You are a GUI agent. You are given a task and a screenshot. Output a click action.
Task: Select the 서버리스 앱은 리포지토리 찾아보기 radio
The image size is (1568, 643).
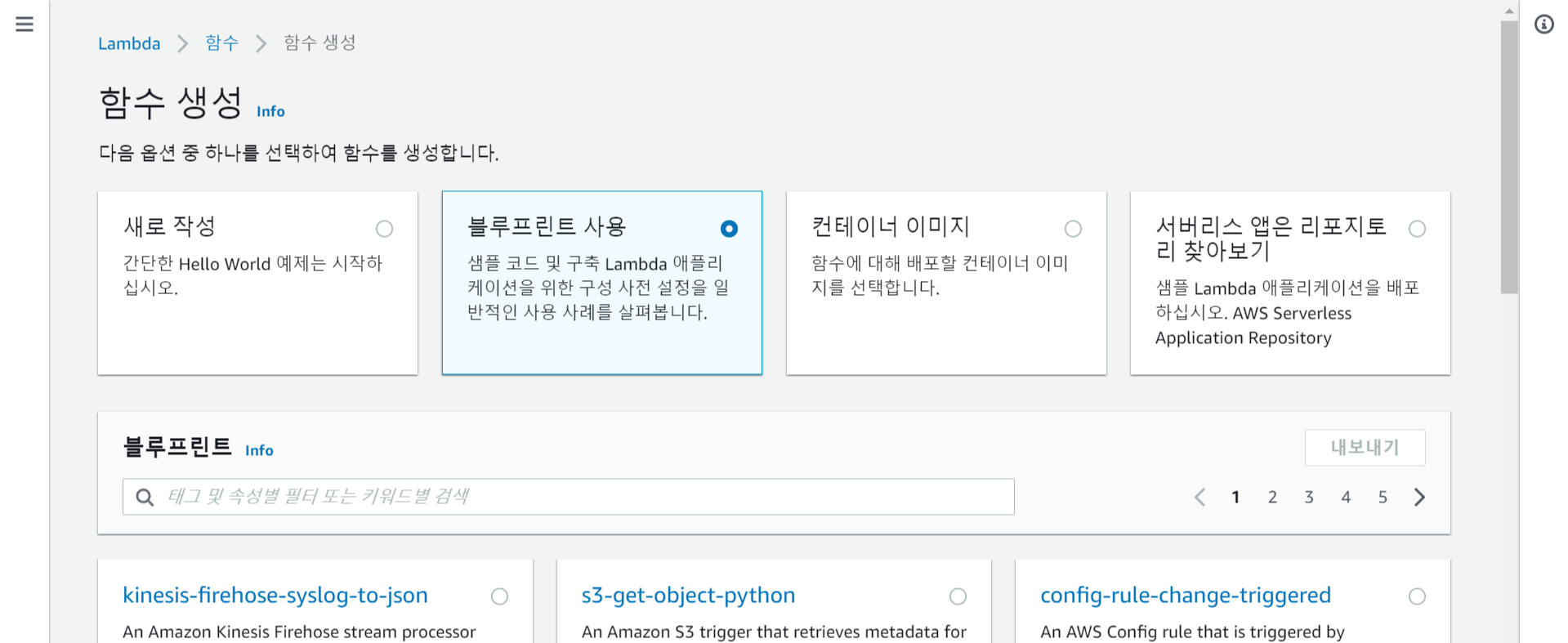click(x=1417, y=229)
